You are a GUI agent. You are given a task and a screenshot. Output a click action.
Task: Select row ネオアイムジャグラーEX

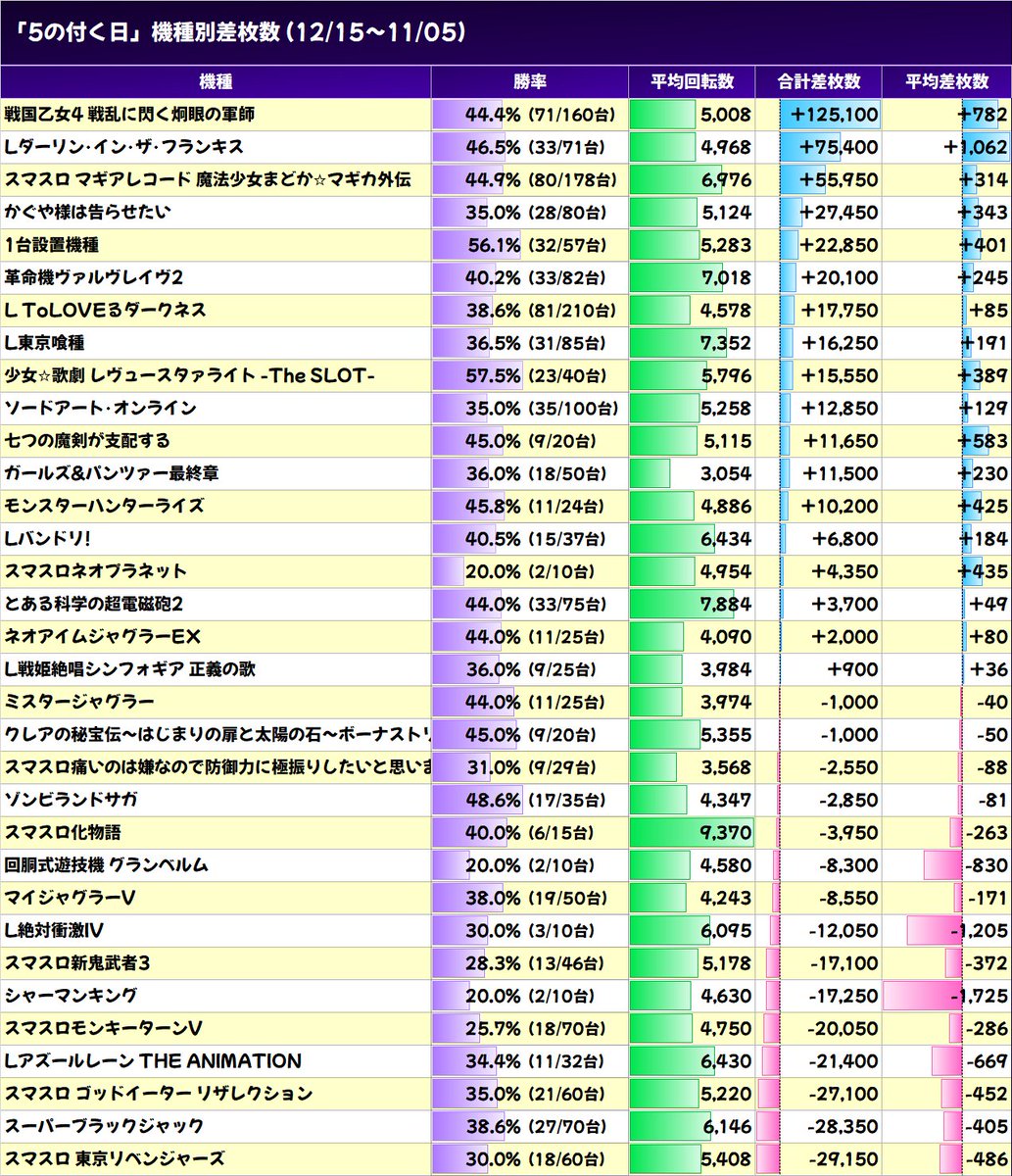(506, 637)
